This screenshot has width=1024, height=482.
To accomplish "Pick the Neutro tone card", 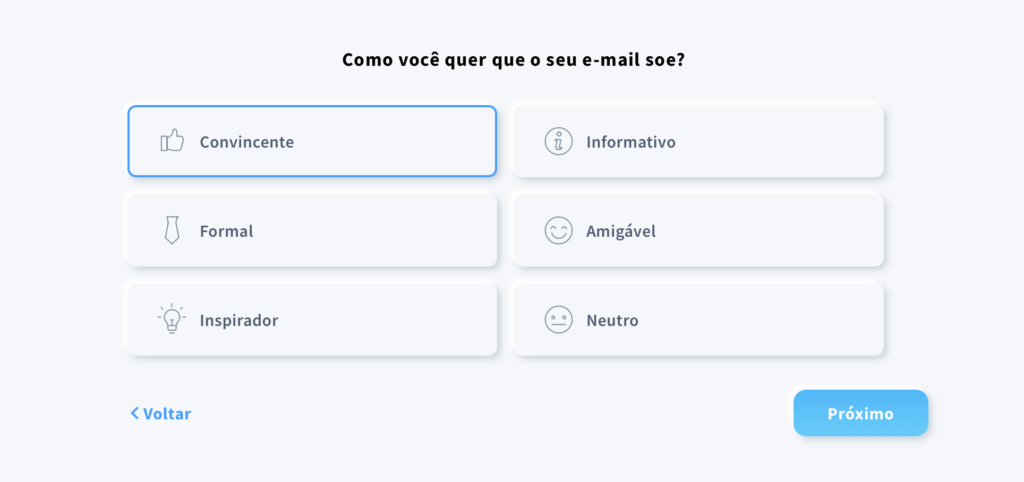I will [x=699, y=319].
